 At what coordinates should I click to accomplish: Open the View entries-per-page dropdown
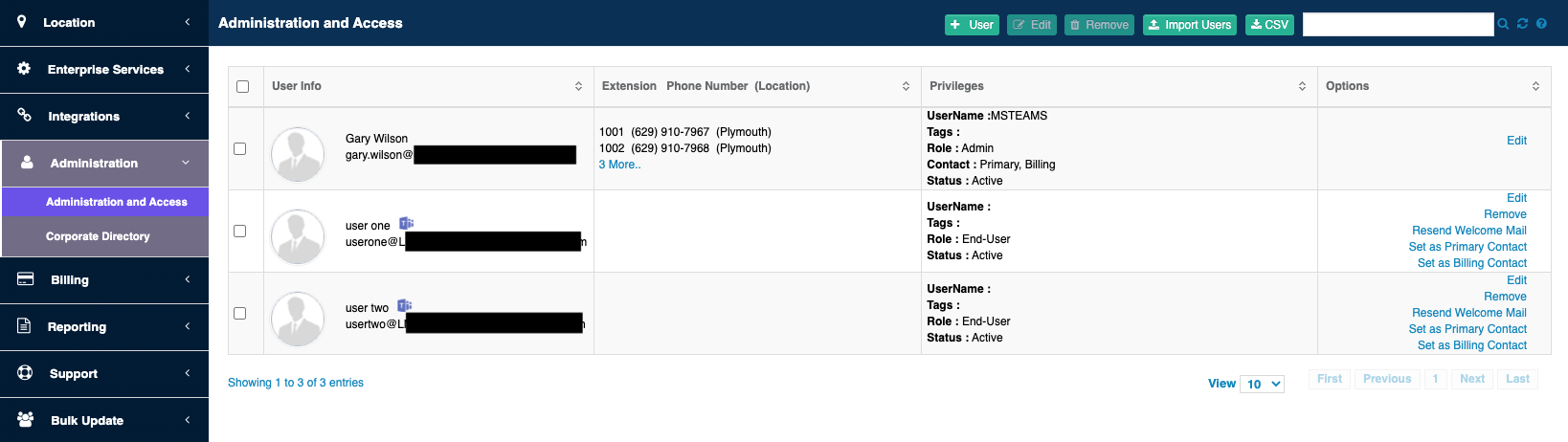click(x=1262, y=384)
